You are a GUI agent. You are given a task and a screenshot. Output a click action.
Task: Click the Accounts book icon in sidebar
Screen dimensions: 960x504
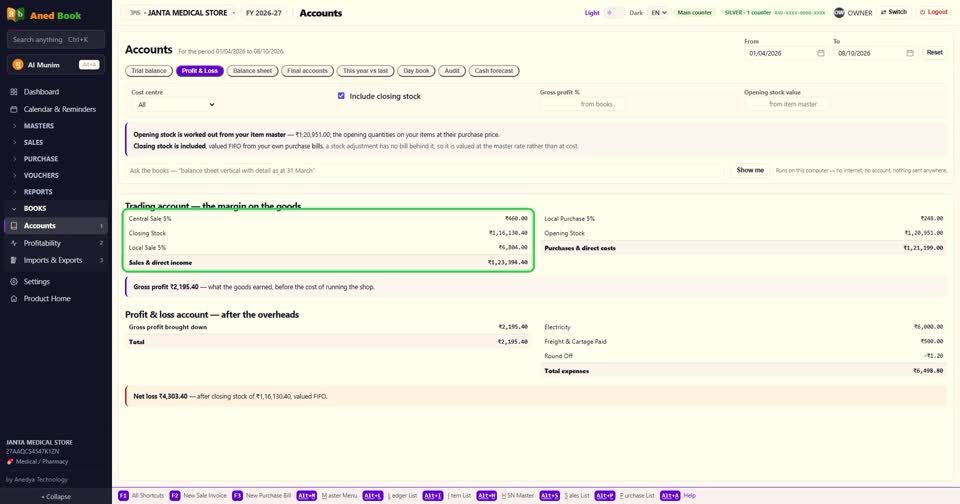point(13,225)
